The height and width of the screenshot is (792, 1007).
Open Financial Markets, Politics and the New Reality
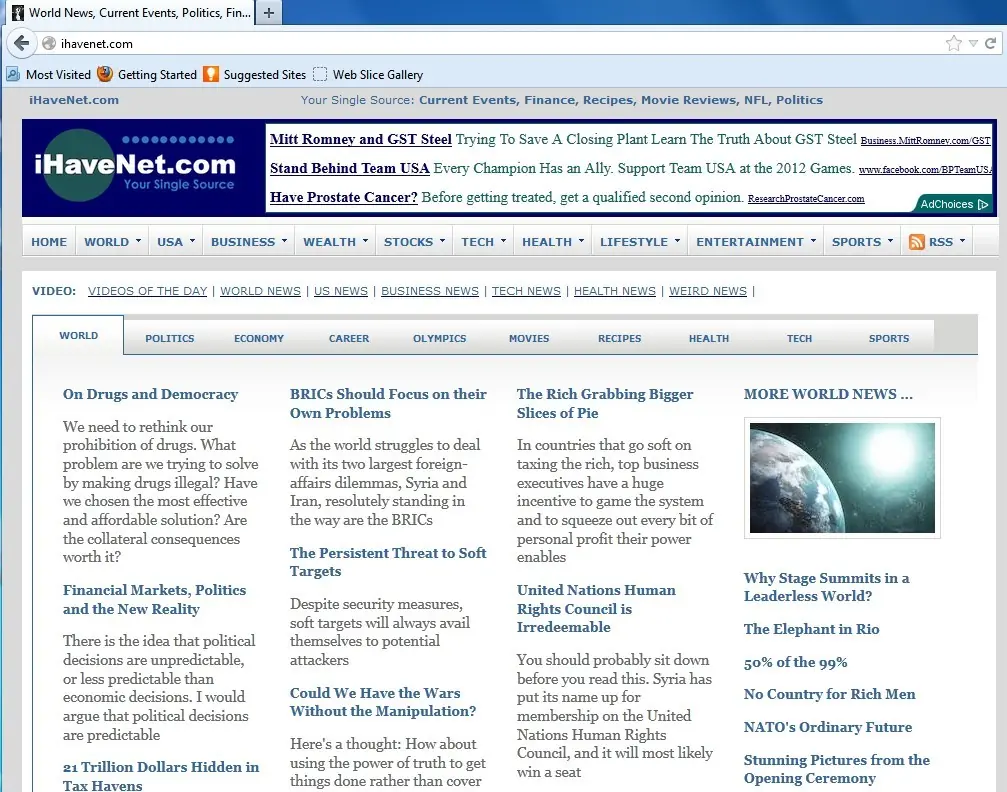coord(154,599)
